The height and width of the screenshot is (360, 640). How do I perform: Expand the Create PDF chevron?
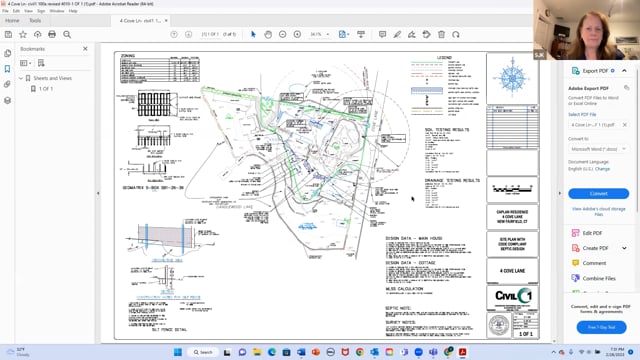point(624,248)
